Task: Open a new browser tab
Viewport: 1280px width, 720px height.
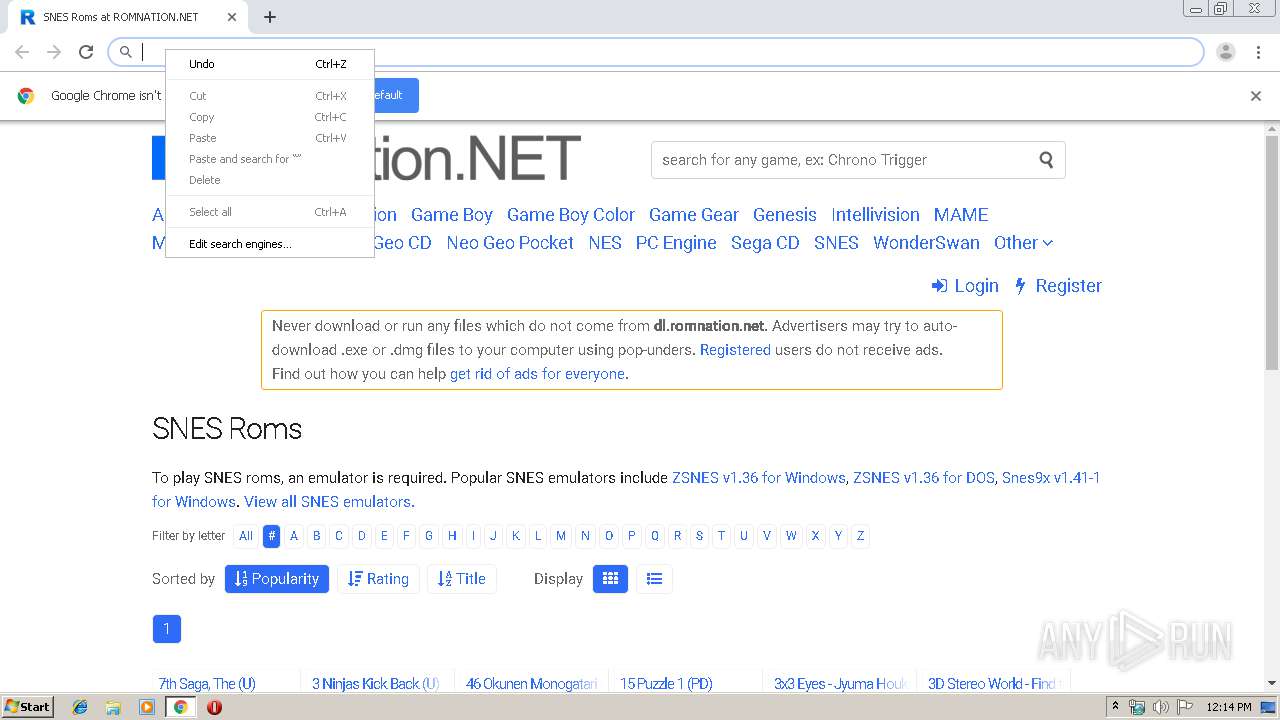Action: click(x=270, y=17)
